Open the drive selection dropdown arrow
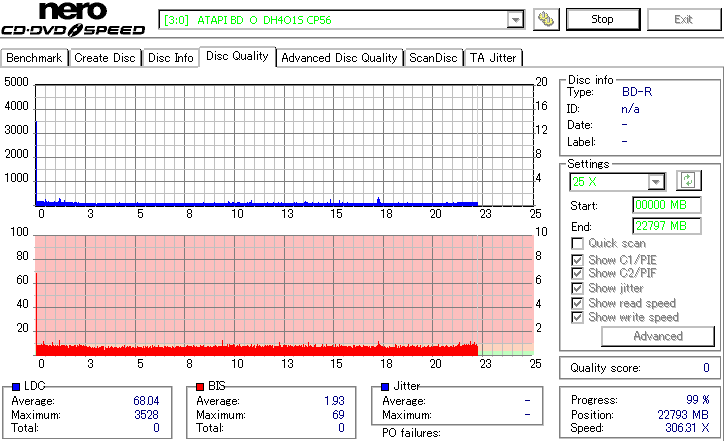Viewport: 724px width, 441px height. click(x=515, y=20)
